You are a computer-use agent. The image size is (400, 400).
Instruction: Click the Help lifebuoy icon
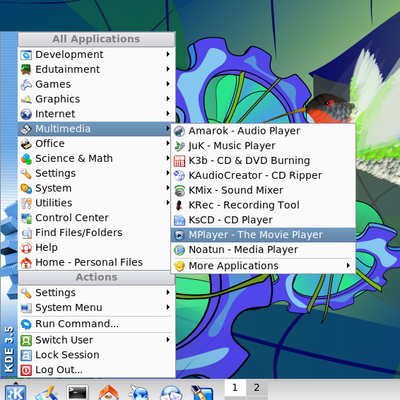pyautogui.click(x=26, y=248)
